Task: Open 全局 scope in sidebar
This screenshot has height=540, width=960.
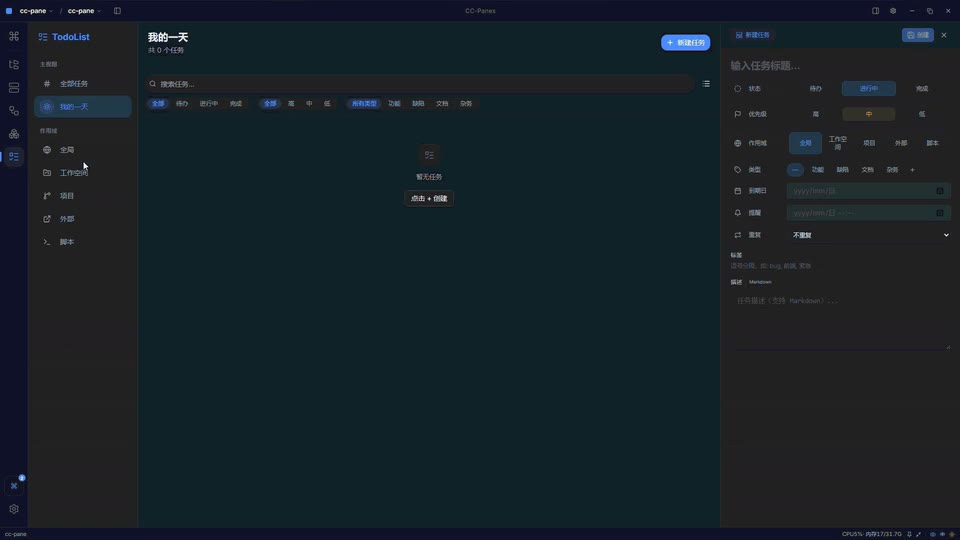Action: 83,150
